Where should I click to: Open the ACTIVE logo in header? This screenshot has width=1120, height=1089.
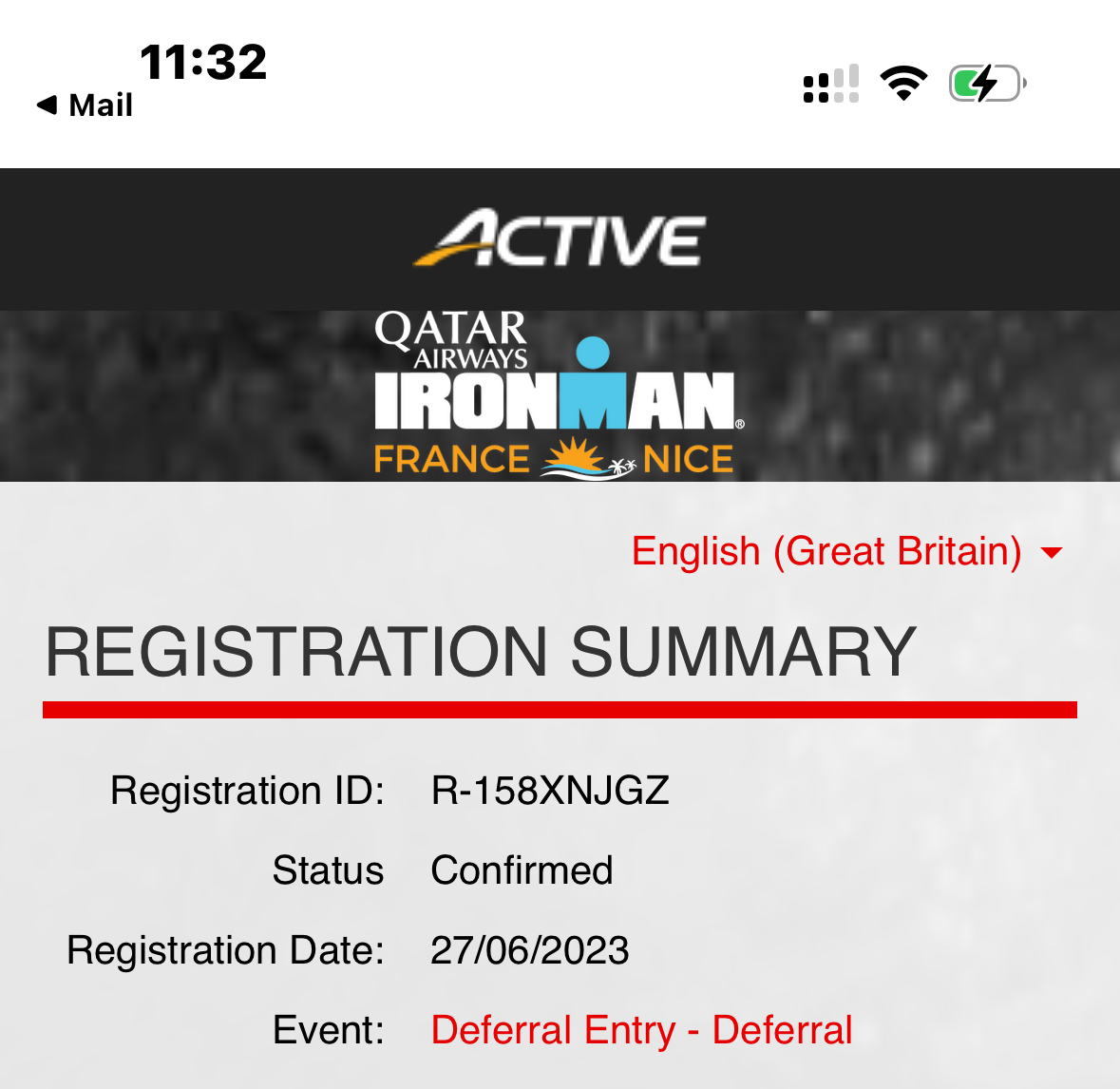tap(560, 238)
